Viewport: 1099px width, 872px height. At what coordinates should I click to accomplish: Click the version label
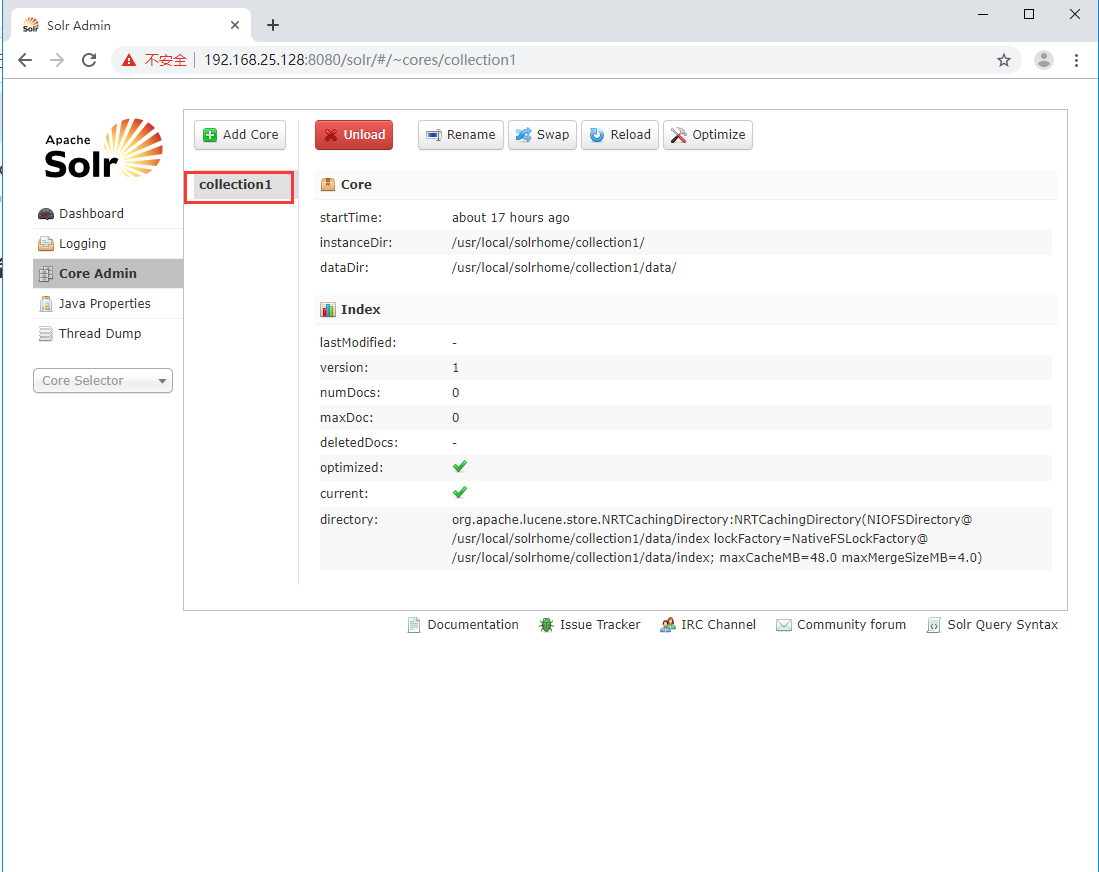pos(344,367)
